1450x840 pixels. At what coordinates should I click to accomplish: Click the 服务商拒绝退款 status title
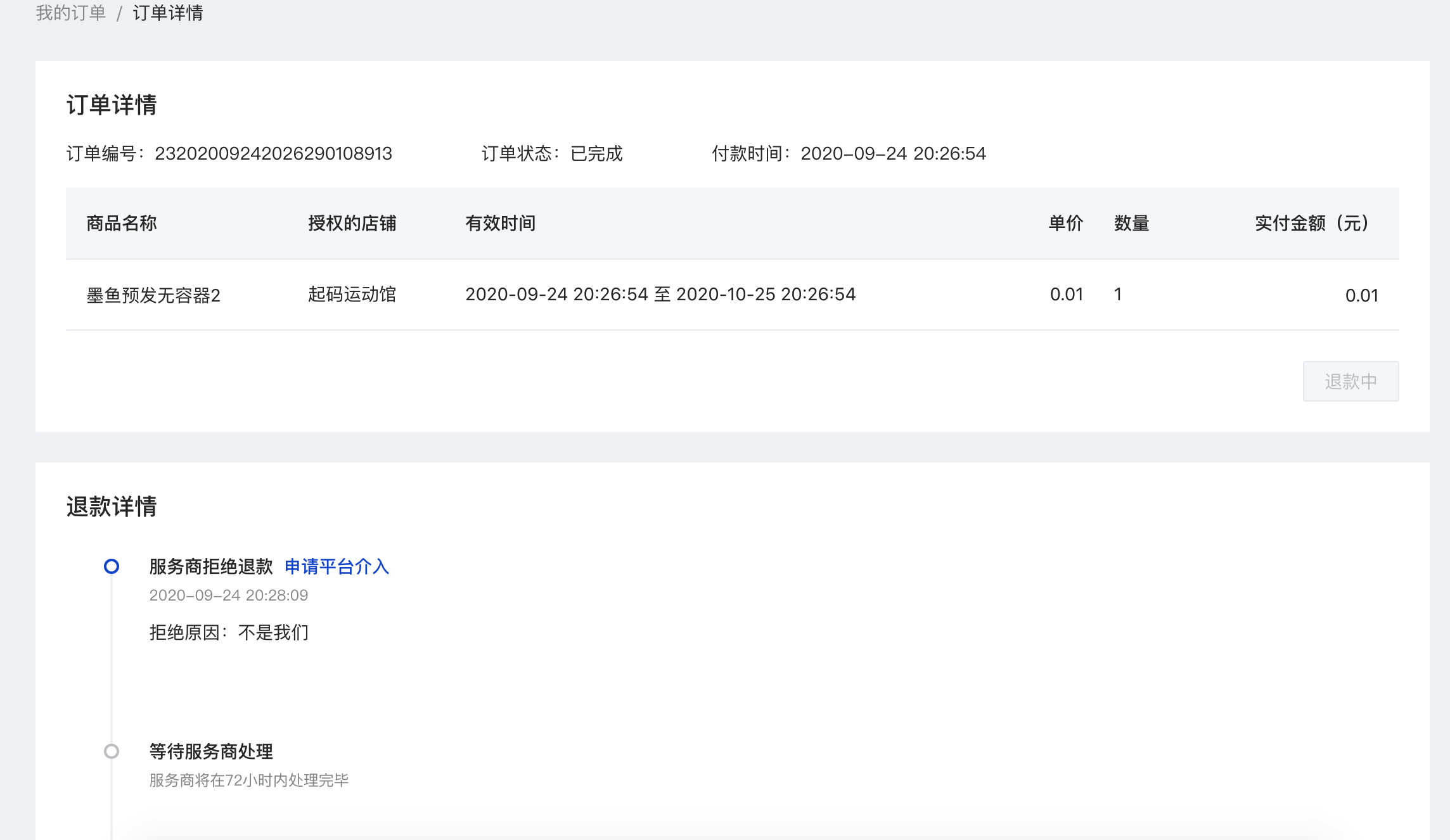211,566
